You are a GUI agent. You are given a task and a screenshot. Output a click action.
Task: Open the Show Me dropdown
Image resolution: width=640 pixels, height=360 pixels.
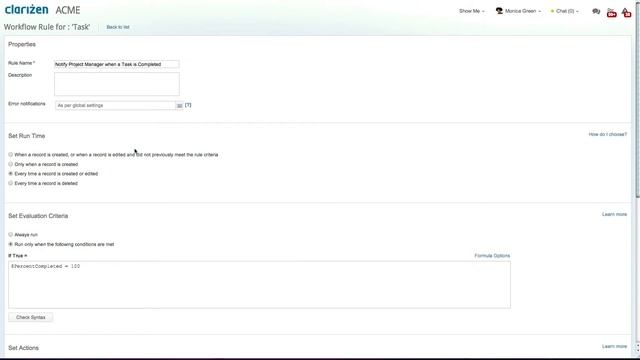click(x=471, y=11)
